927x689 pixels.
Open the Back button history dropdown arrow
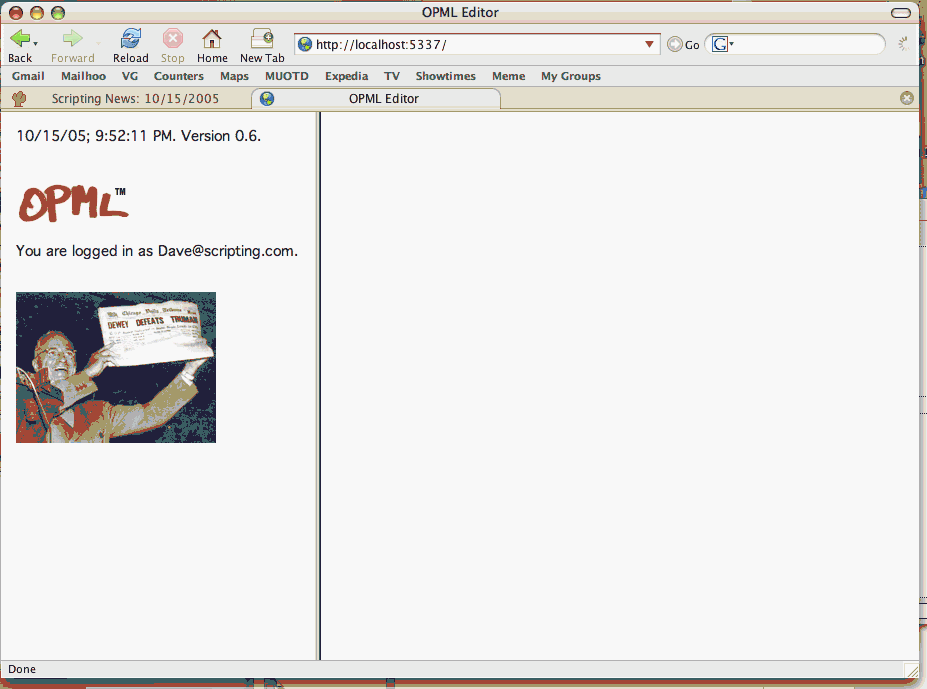tap(36, 44)
